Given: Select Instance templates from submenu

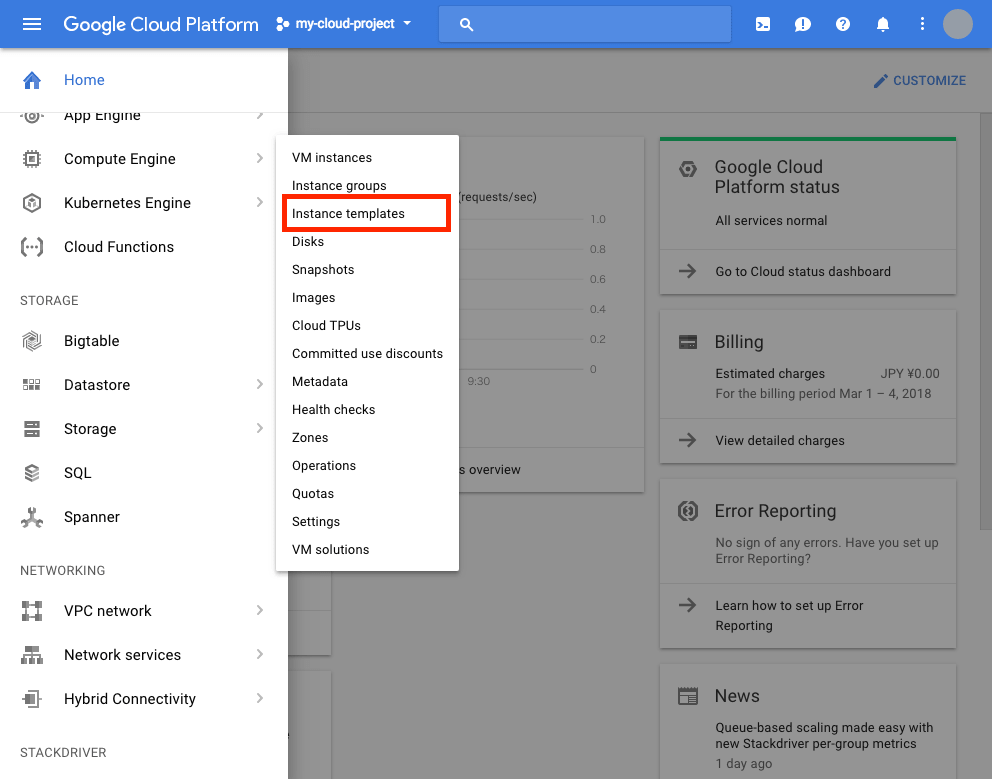Looking at the screenshot, I should point(367,213).
